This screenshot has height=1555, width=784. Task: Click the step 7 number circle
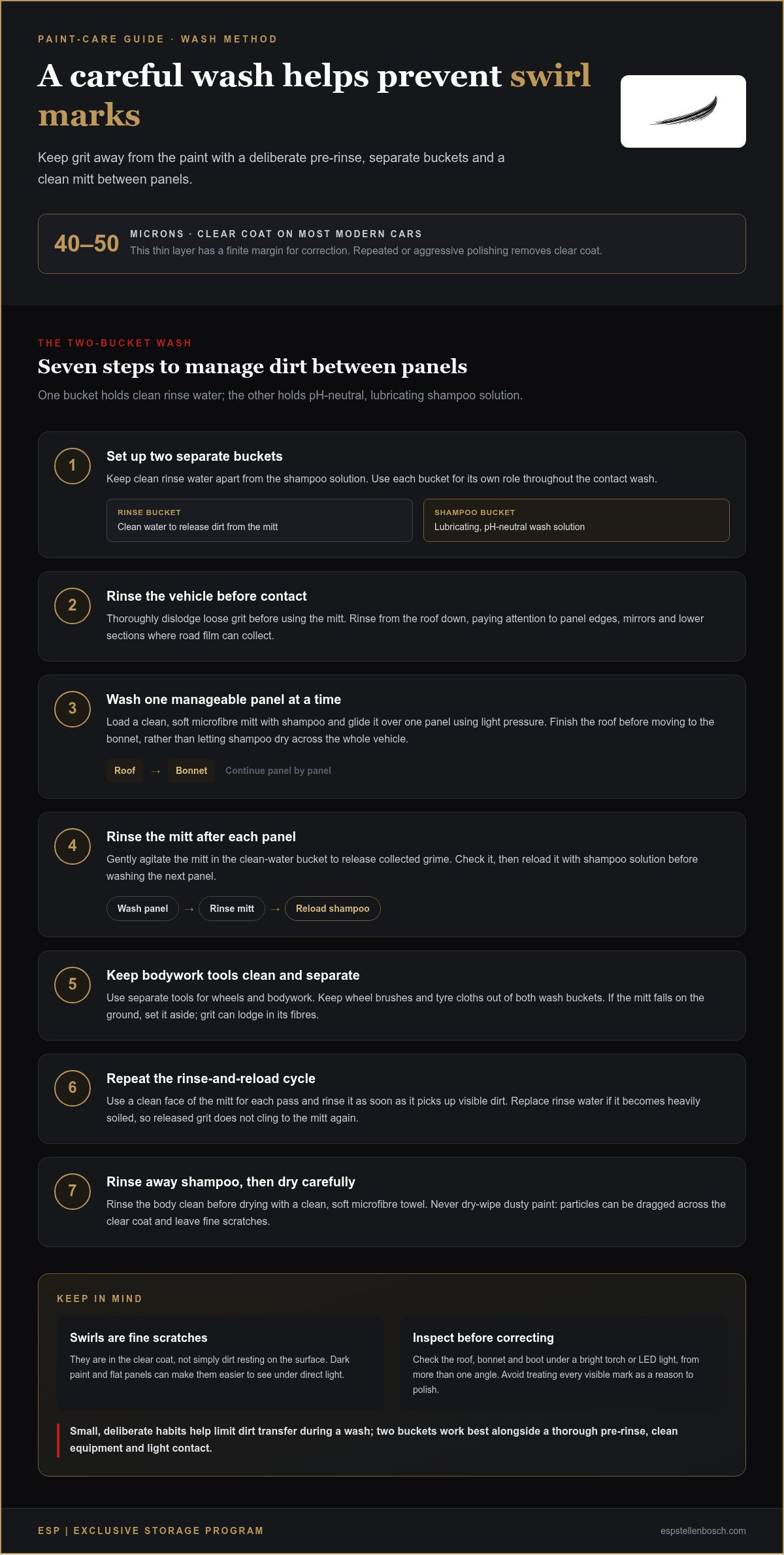[73, 1192]
